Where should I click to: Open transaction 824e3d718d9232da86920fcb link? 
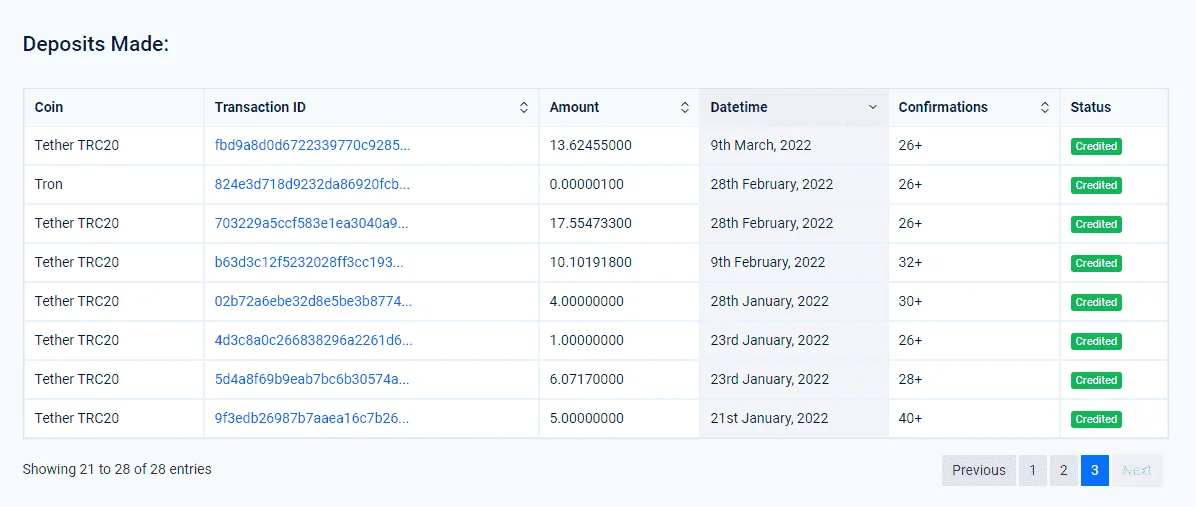[x=312, y=185]
